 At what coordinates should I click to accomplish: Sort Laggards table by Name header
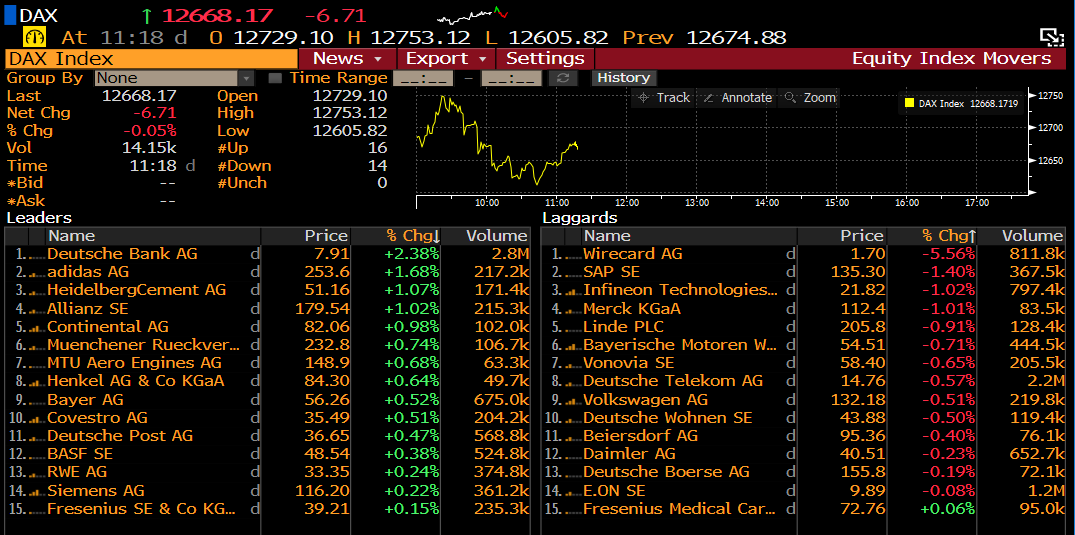pyautogui.click(x=690, y=236)
